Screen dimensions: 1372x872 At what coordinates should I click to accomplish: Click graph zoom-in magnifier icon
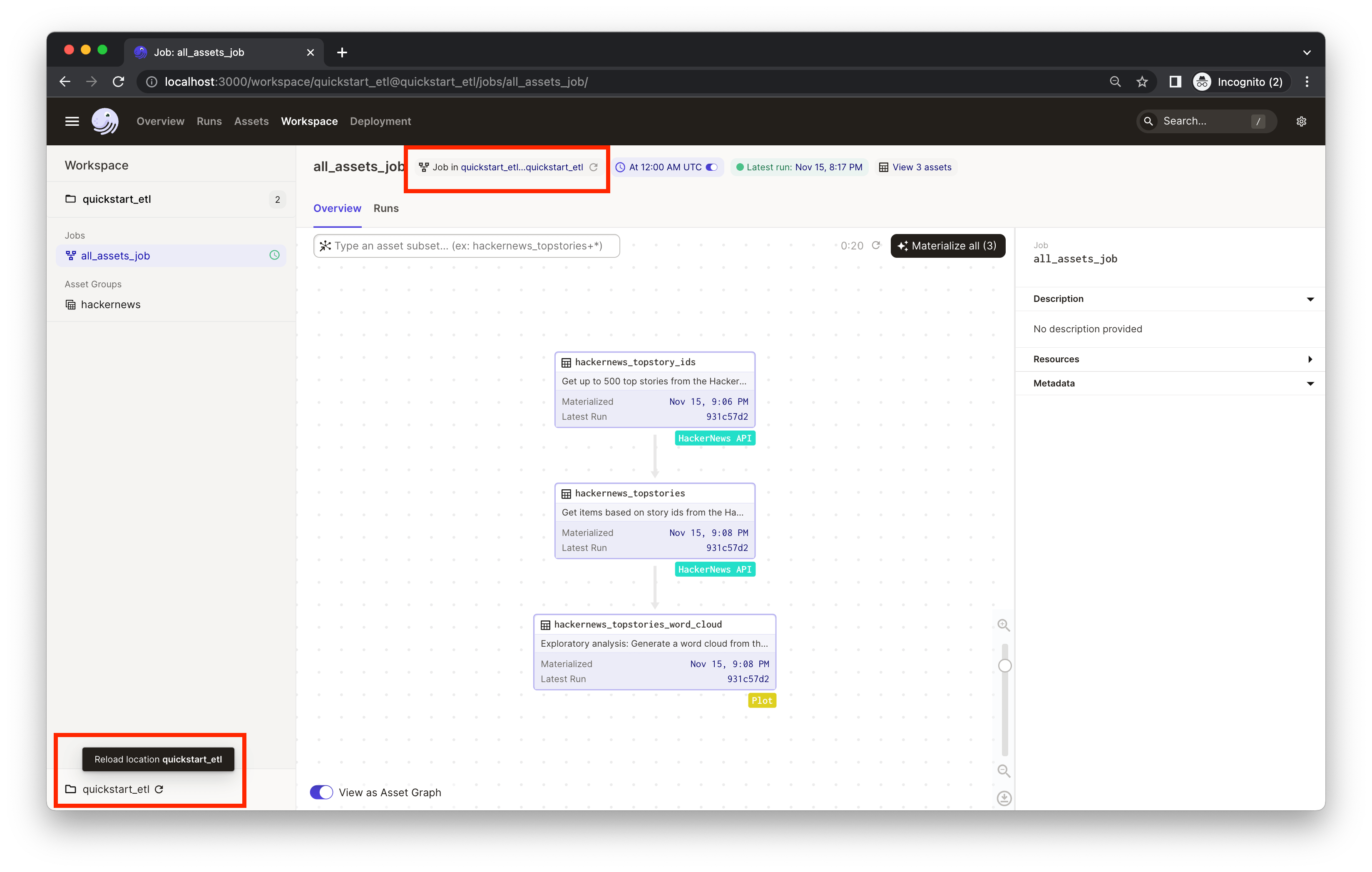1003,625
